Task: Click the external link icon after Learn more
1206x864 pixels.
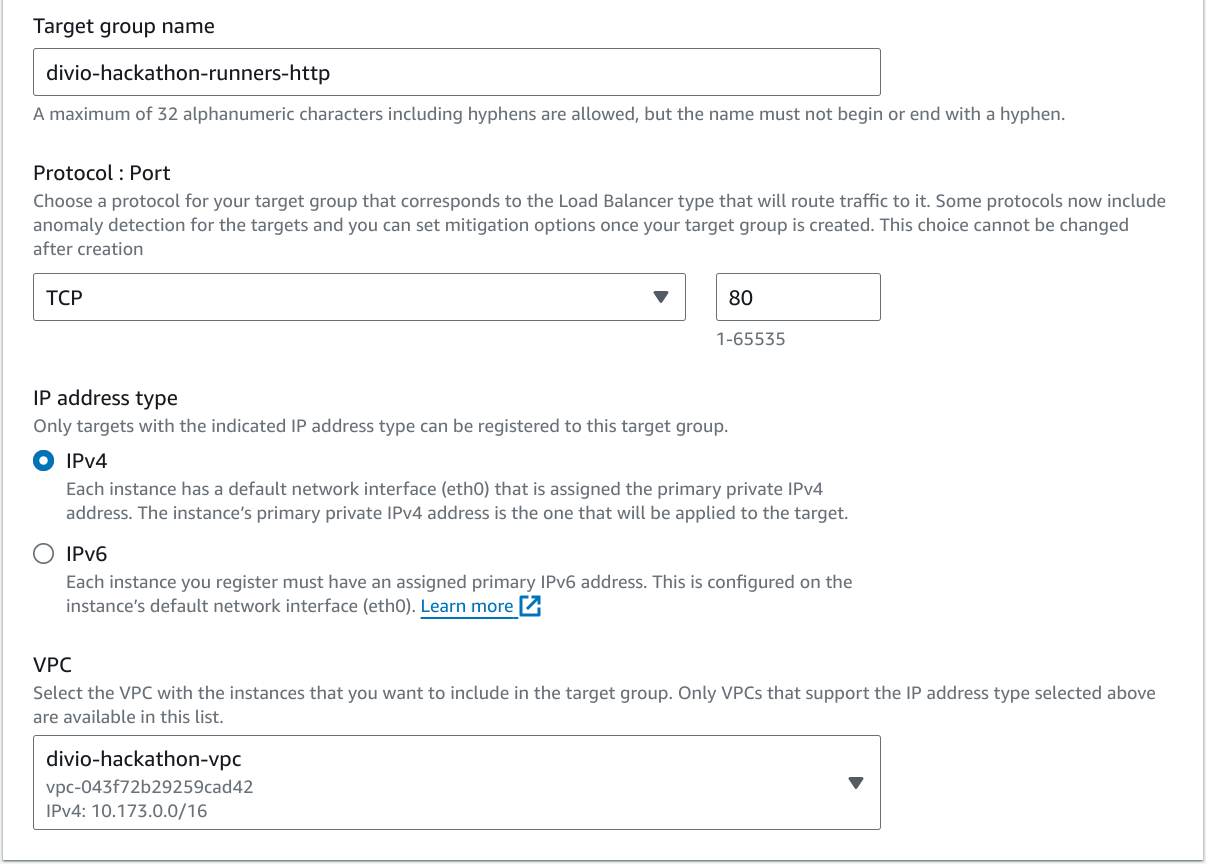Action: click(530, 607)
